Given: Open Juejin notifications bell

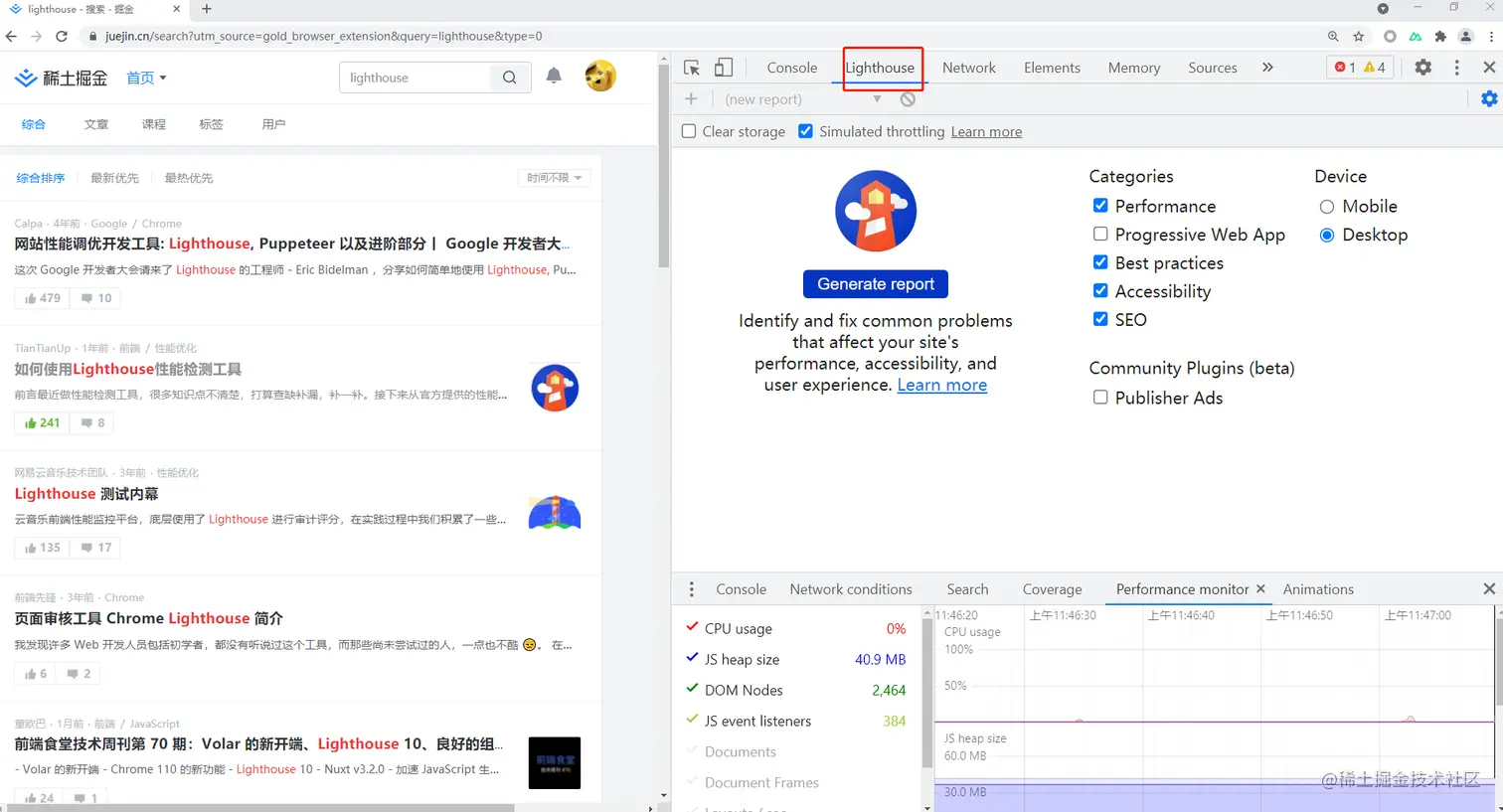Looking at the screenshot, I should point(554,76).
